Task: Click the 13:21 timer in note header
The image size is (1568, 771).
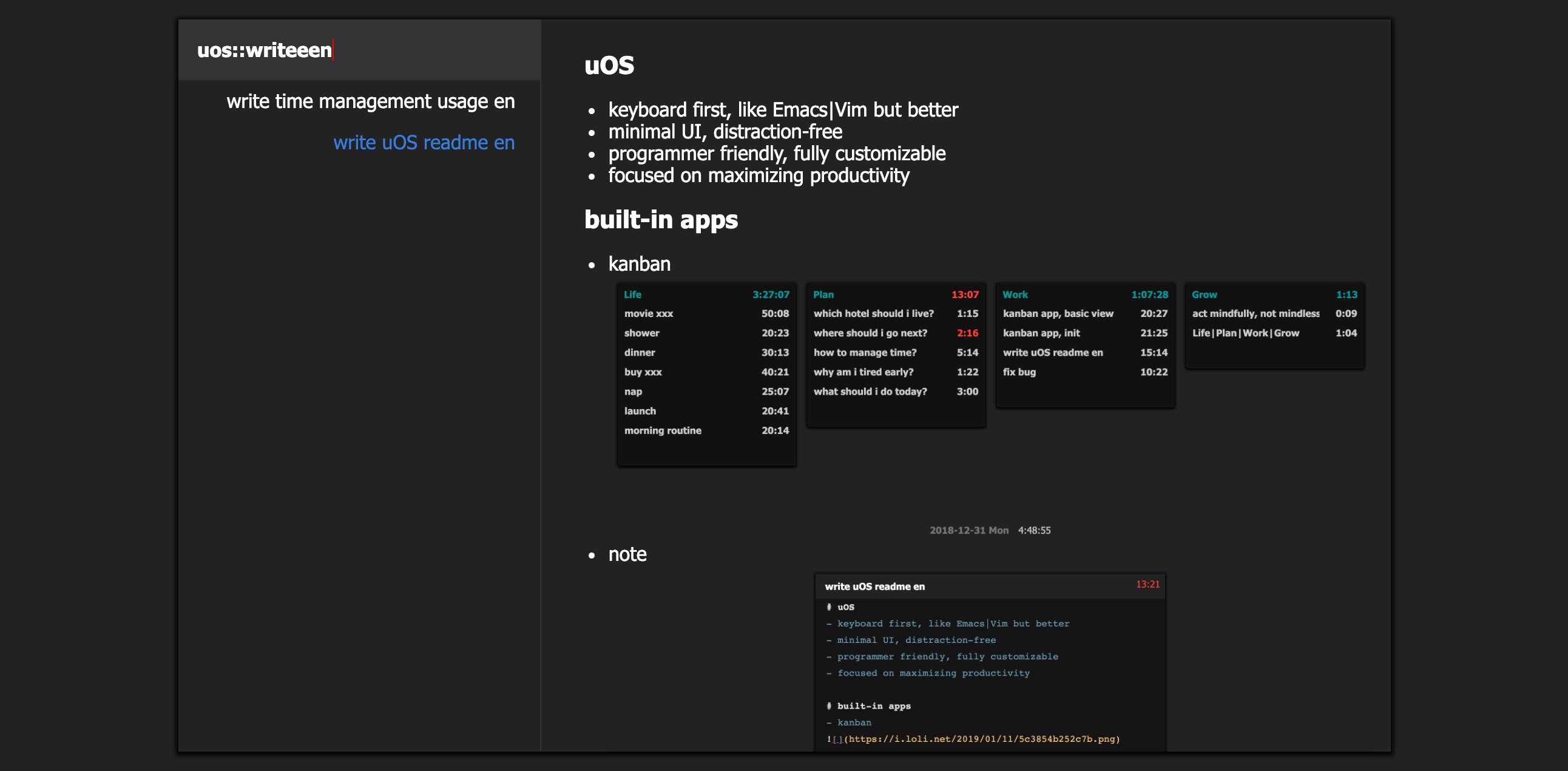Action: (1147, 584)
